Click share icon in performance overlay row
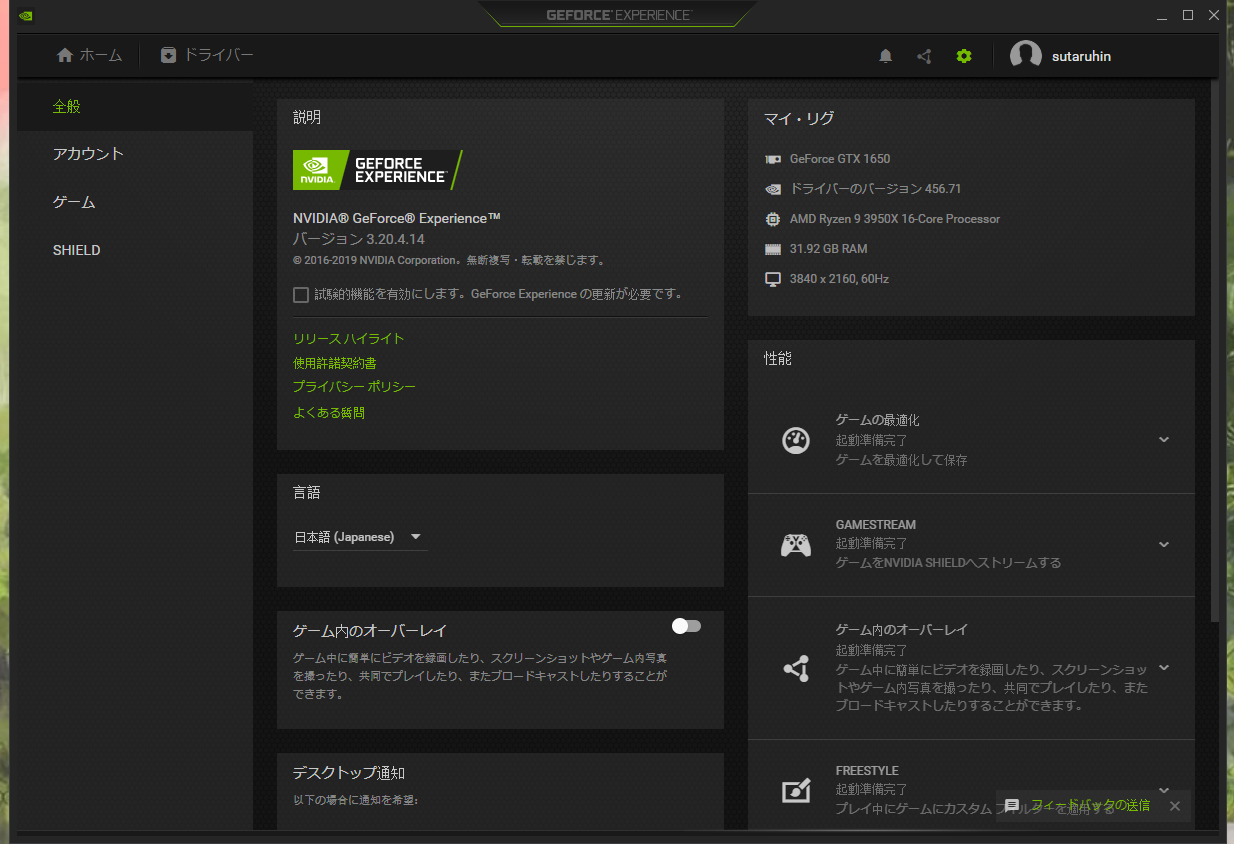This screenshot has width=1234, height=844. pos(796,668)
